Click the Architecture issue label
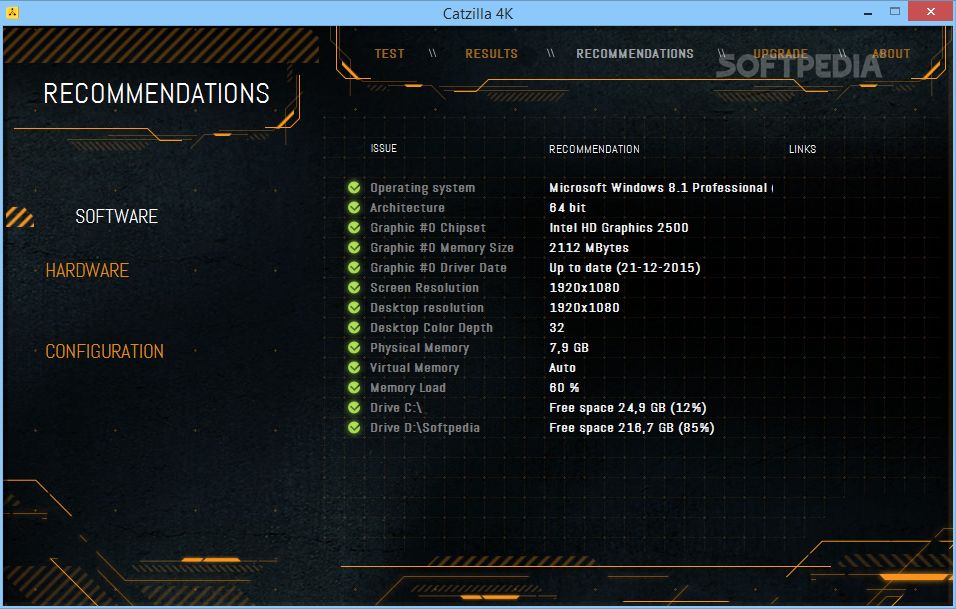Image resolution: width=956 pixels, height=609 pixels. (x=407, y=207)
